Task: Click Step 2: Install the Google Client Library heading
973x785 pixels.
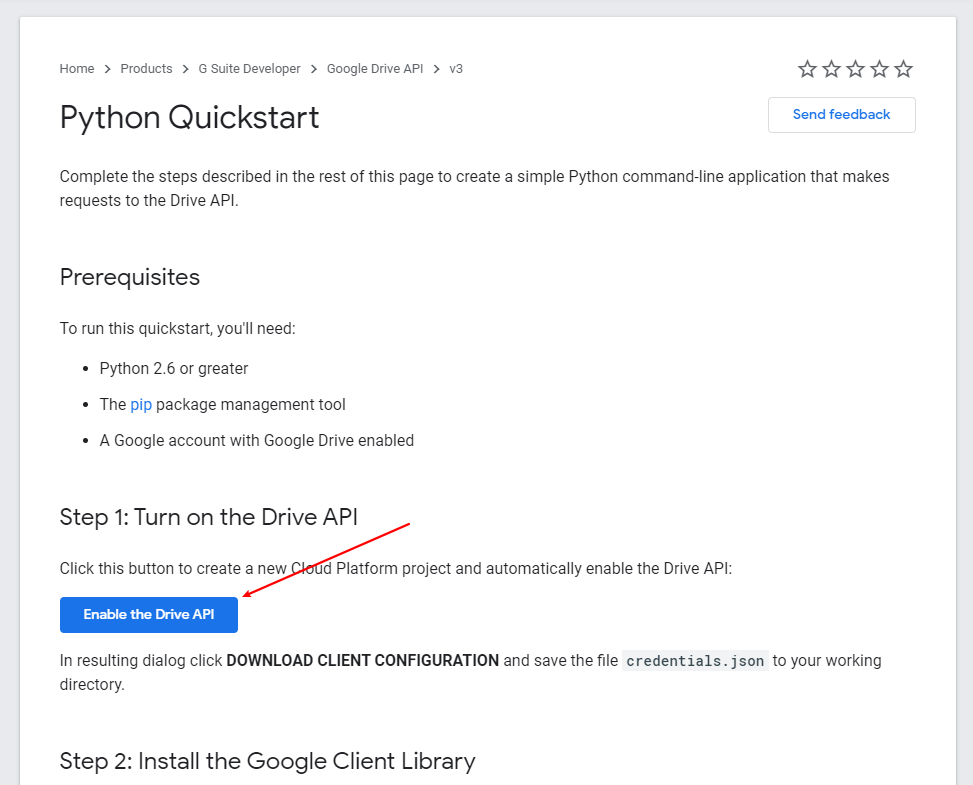Action: [267, 761]
